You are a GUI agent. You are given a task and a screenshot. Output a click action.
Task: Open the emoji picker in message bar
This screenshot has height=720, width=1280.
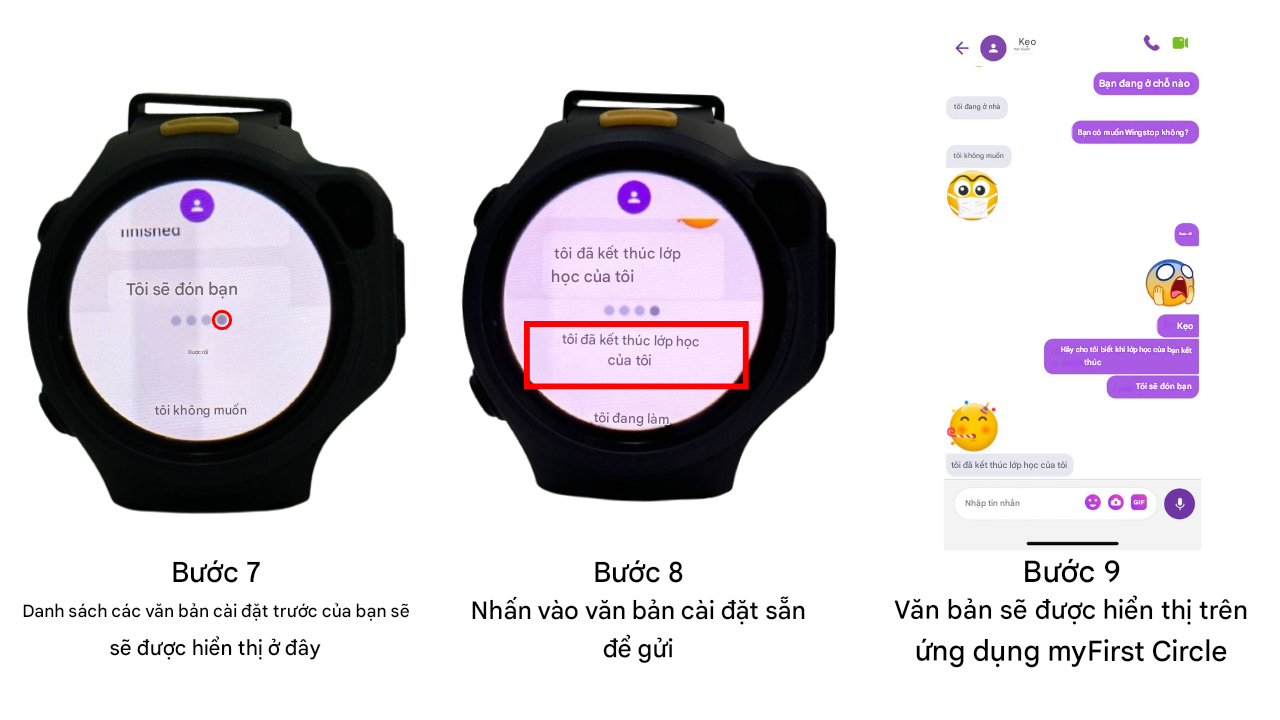pyautogui.click(x=1093, y=502)
